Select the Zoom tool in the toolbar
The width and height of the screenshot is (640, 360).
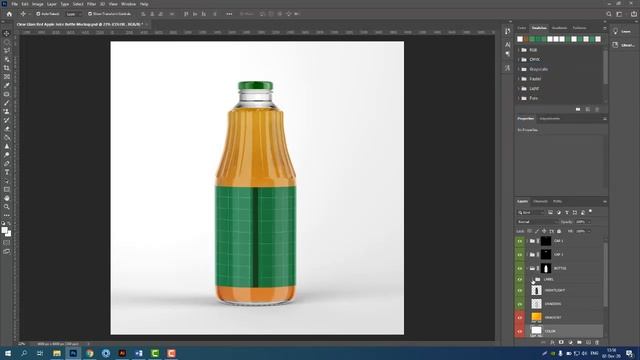[7, 207]
